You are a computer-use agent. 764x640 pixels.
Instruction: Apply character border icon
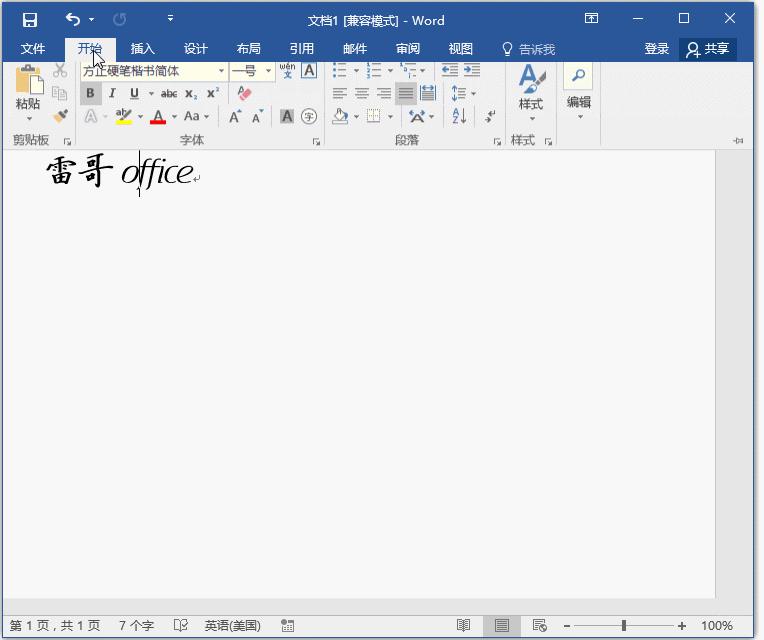(x=309, y=71)
